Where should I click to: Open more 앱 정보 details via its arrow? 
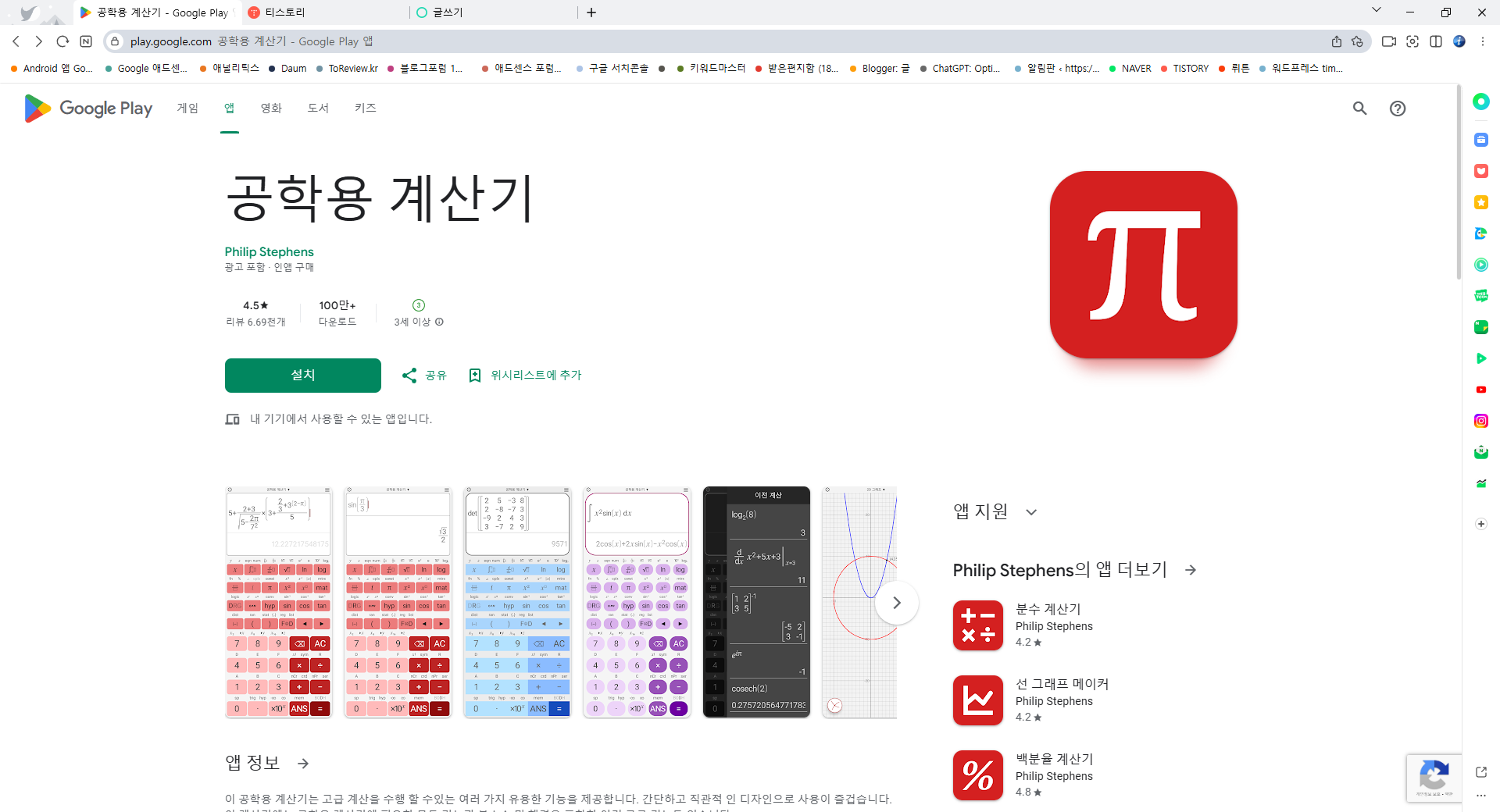tap(303, 763)
